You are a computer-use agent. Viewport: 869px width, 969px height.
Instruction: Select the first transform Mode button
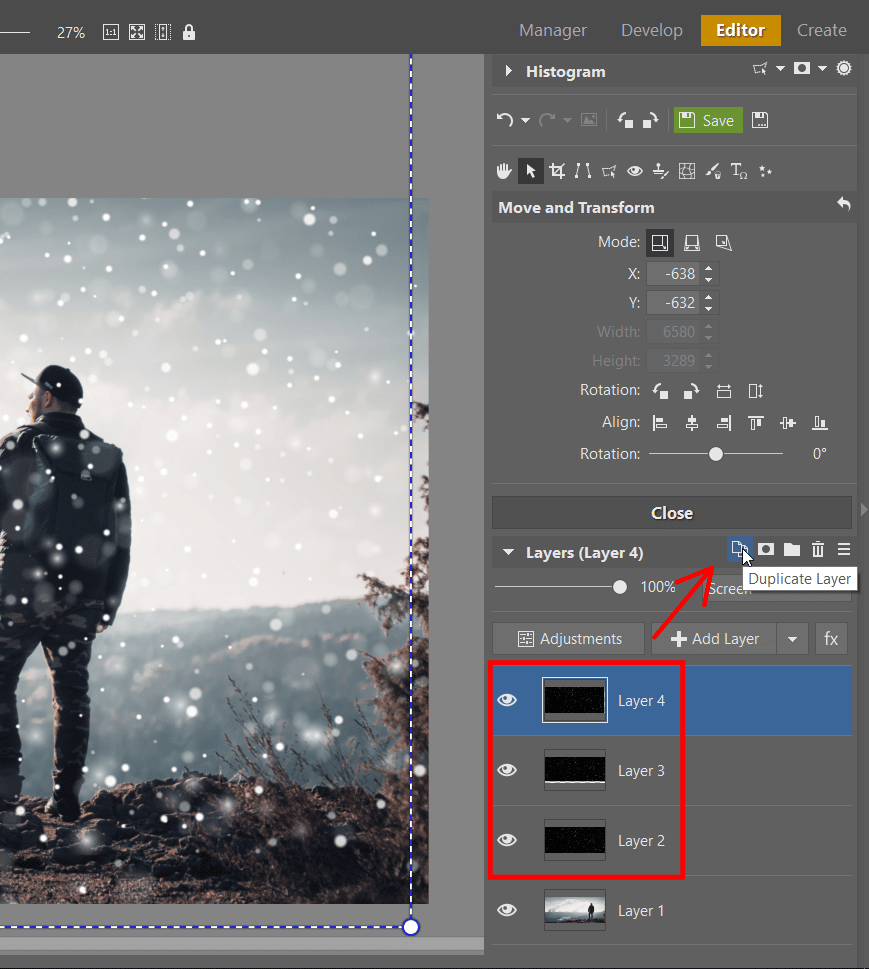659,242
